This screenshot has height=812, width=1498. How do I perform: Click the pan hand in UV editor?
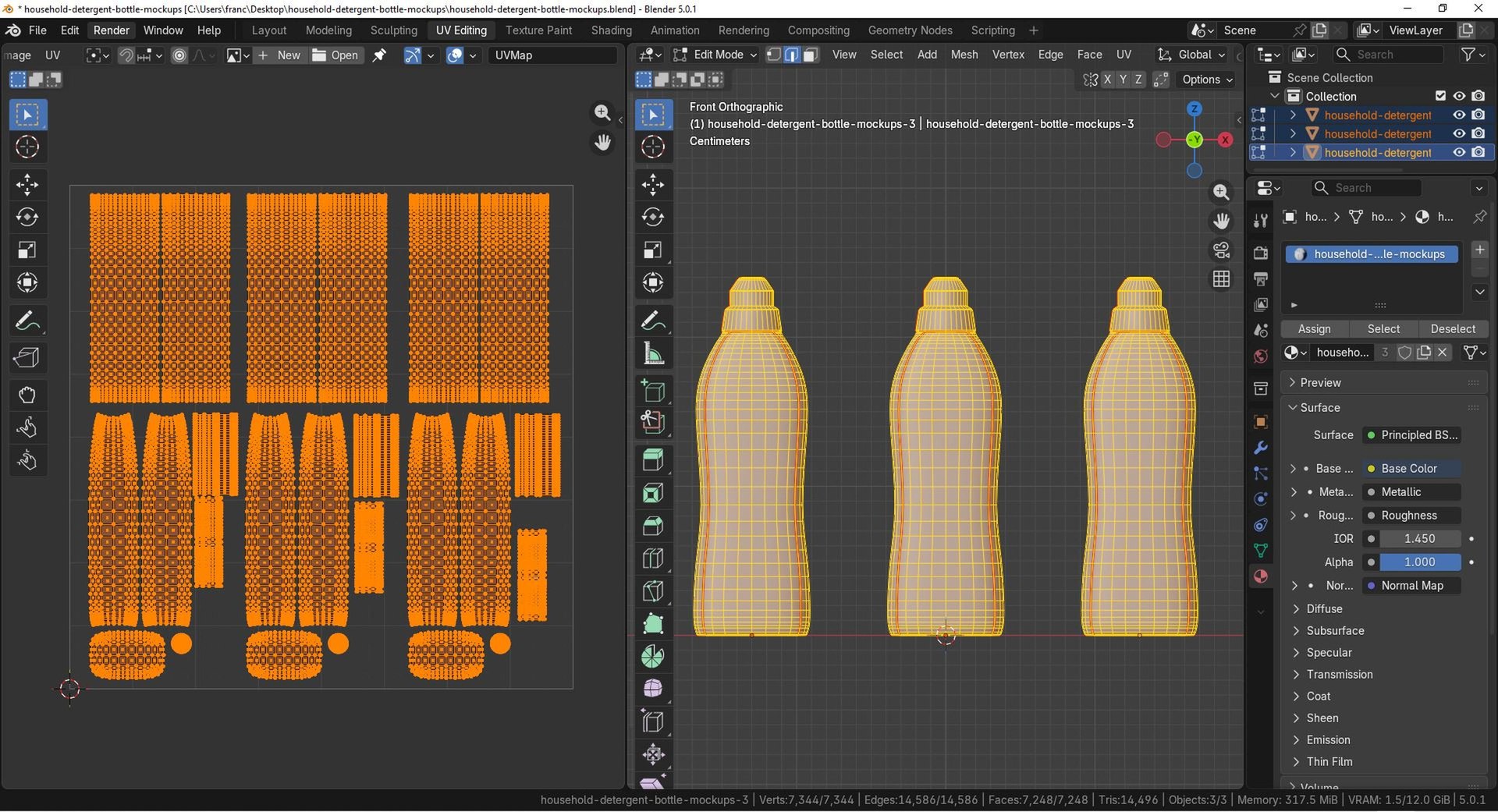coord(602,143)
